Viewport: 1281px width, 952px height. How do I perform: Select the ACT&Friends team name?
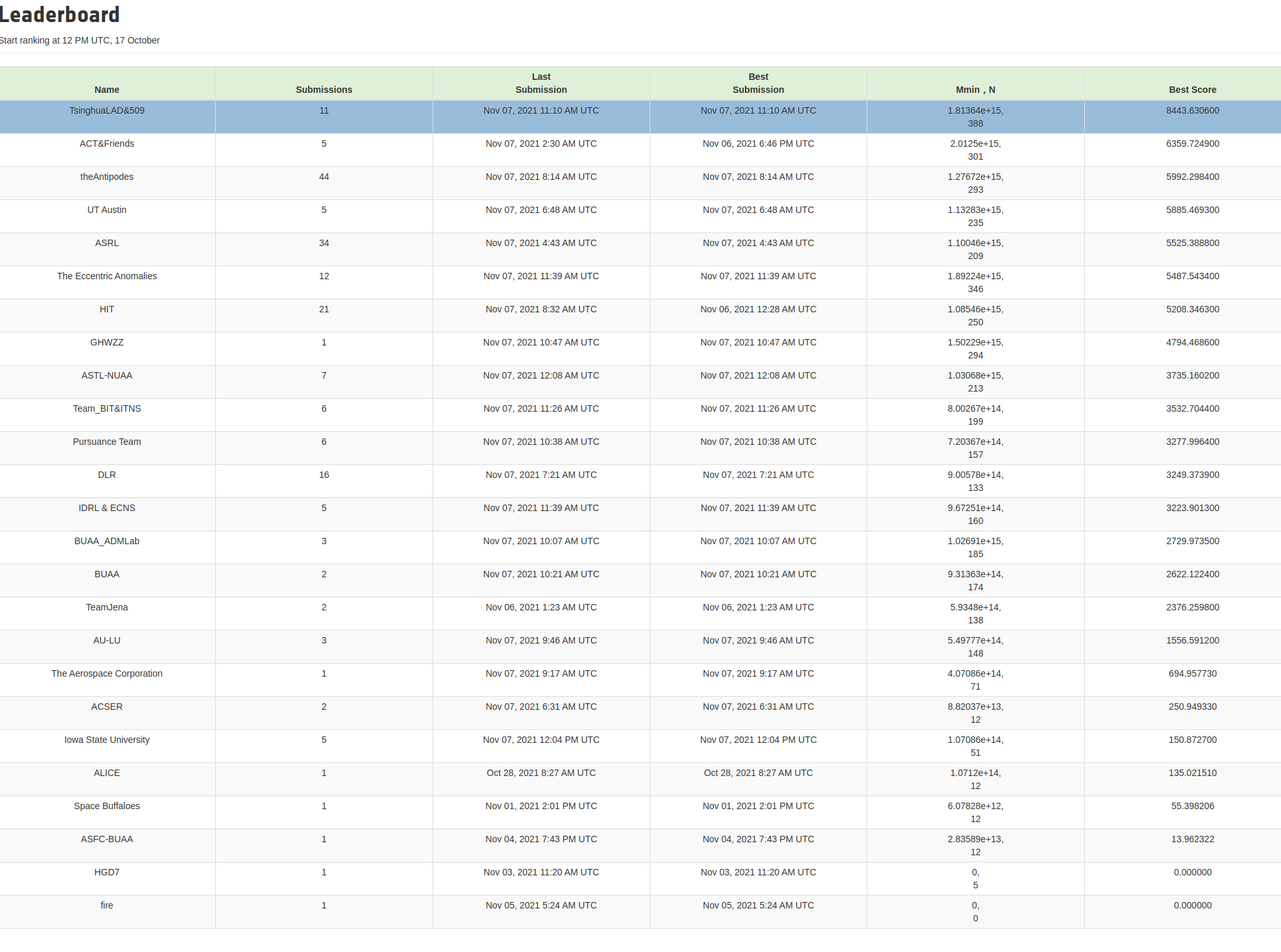(x=107, y=144)
